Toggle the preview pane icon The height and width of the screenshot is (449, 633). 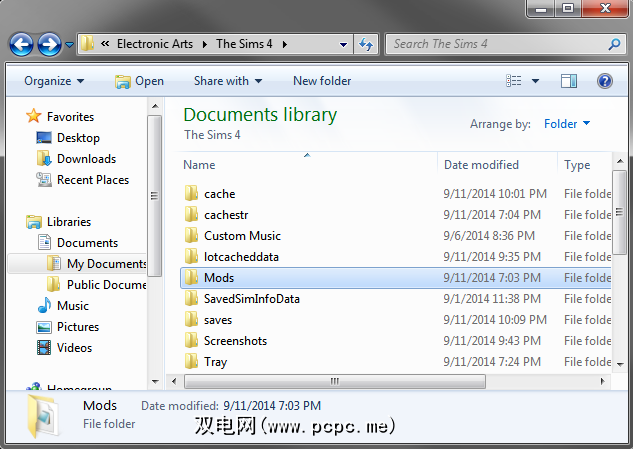pos(569,81)
